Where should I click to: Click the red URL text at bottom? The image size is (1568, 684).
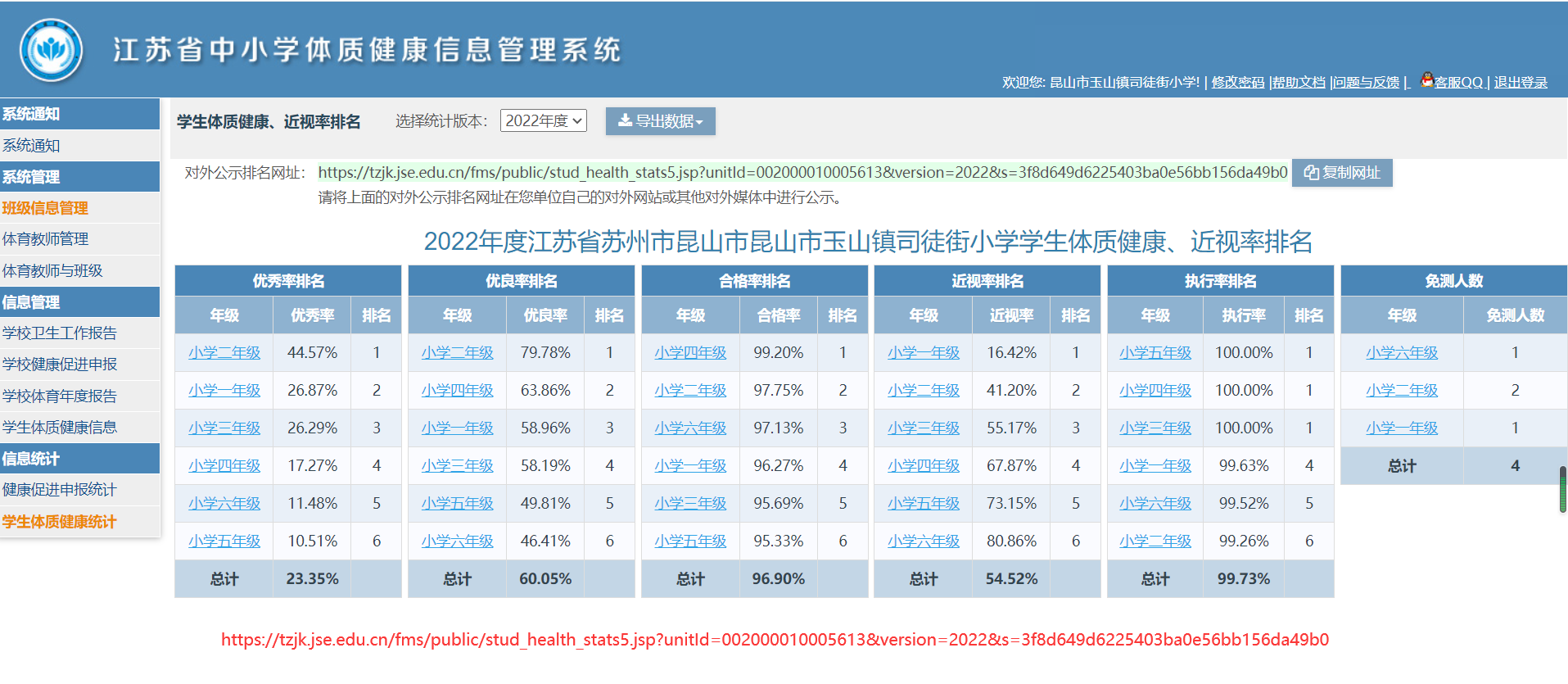[775, 640]
